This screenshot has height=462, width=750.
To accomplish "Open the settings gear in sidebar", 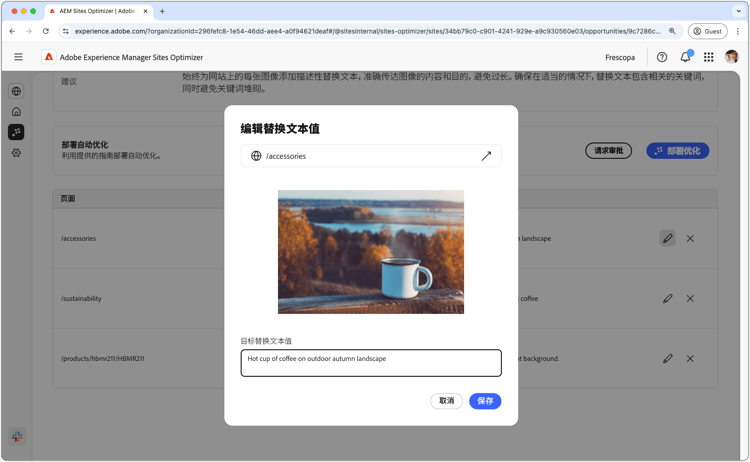I will coord(16,153).
